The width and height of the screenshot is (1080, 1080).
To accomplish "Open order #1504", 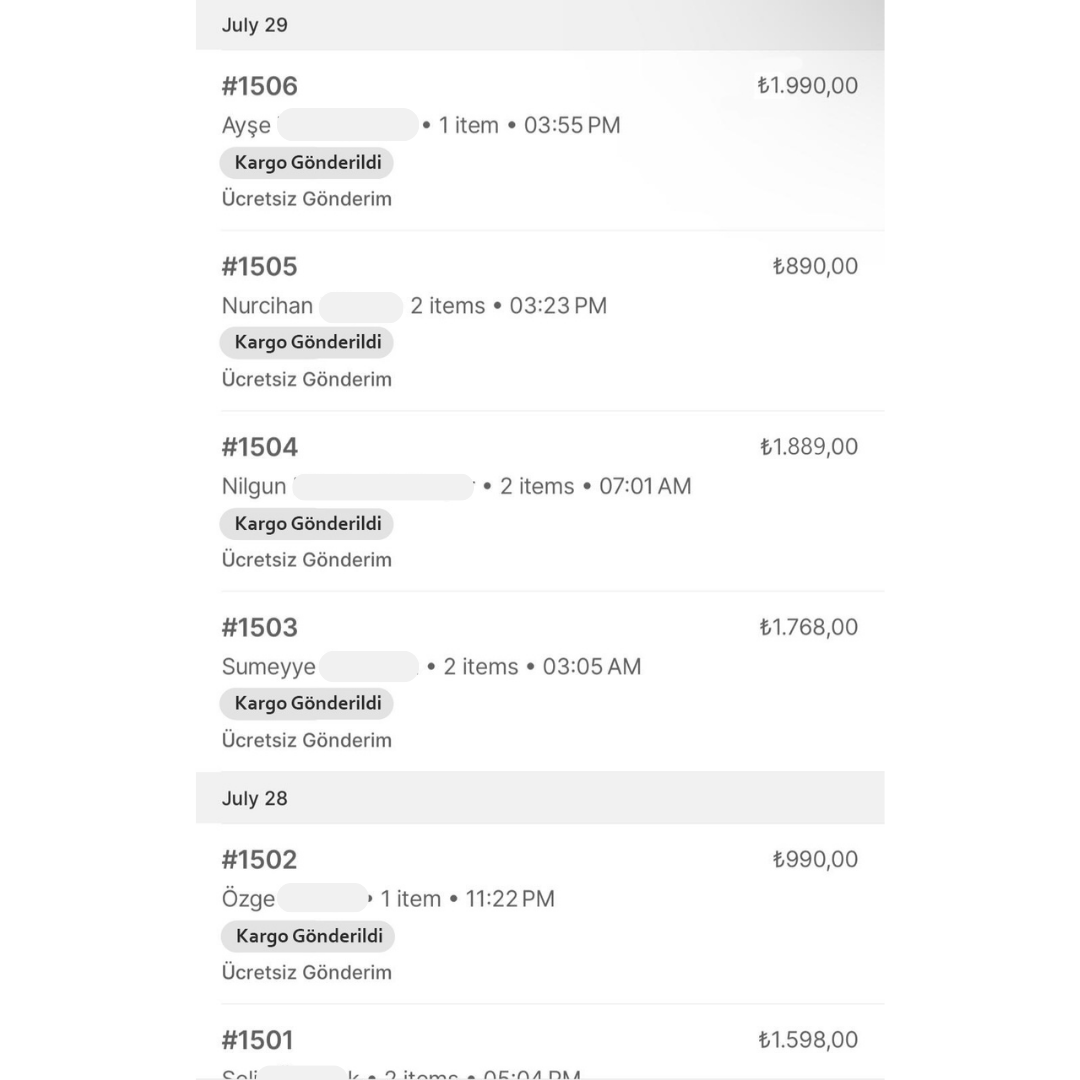I will pos(260,447).
